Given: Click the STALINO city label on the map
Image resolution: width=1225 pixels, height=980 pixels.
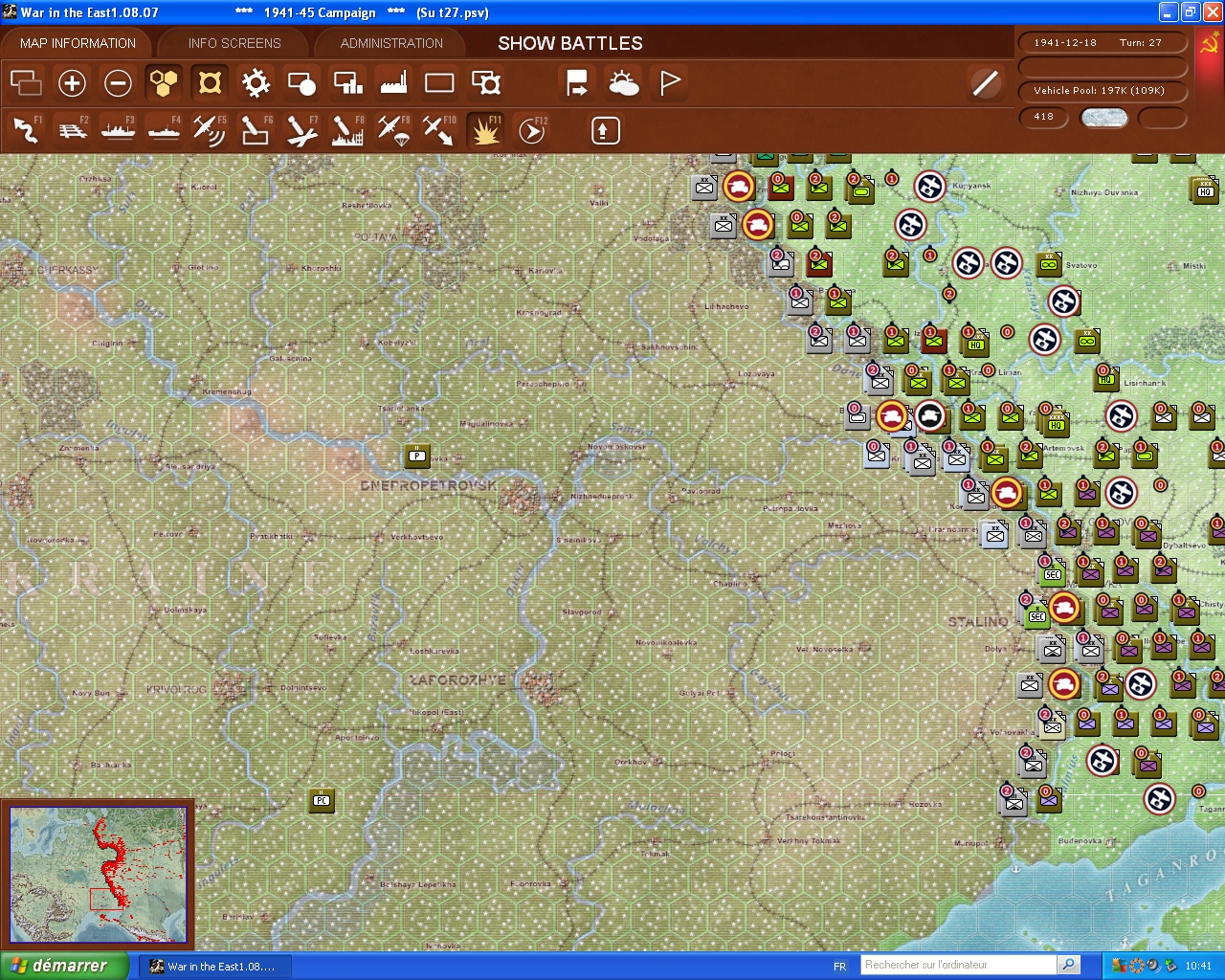Looking at the screenshot, I should click(978, 622).
